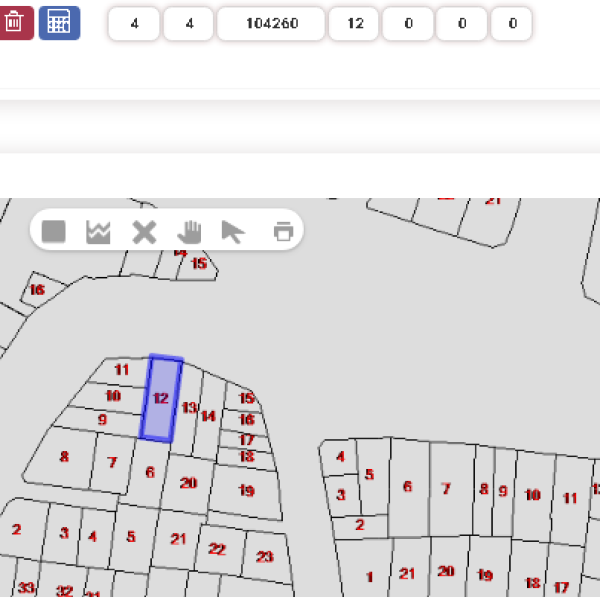Select the highlighted blue parcel 12
This screenshot has height=600, width=600.
click(161, 398)
